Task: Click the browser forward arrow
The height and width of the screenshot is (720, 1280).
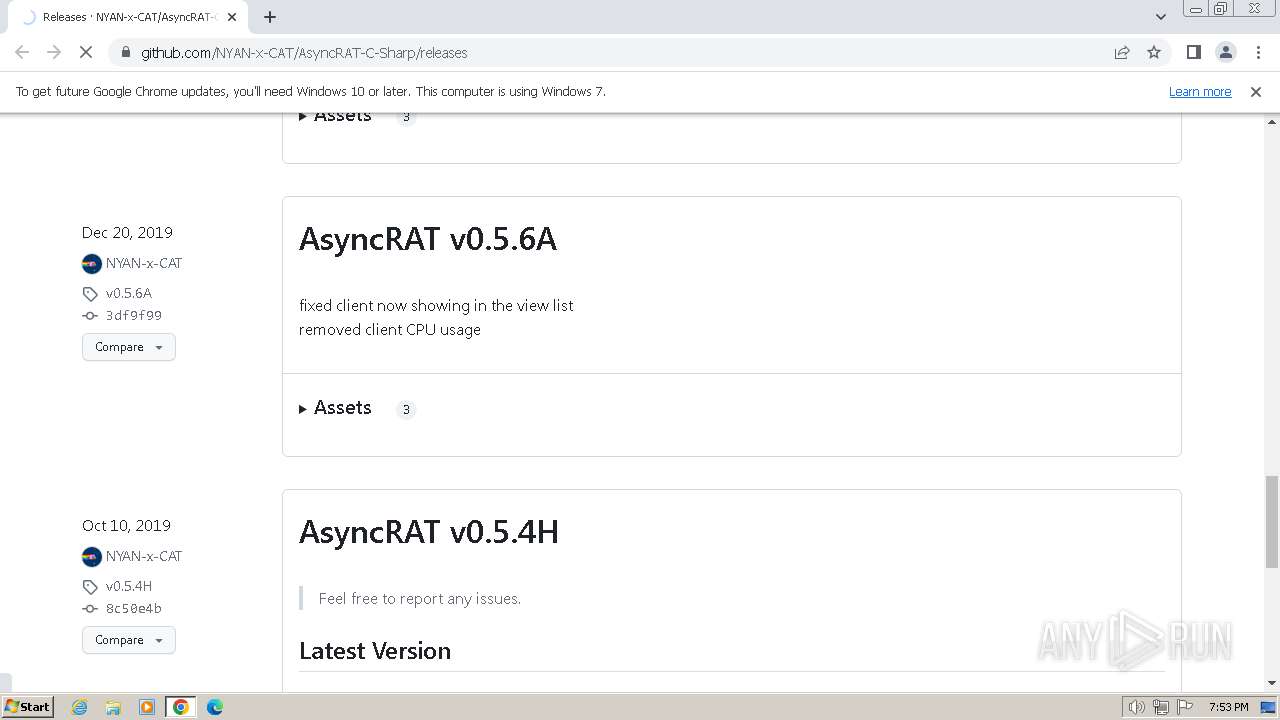Action: point(54,52)
